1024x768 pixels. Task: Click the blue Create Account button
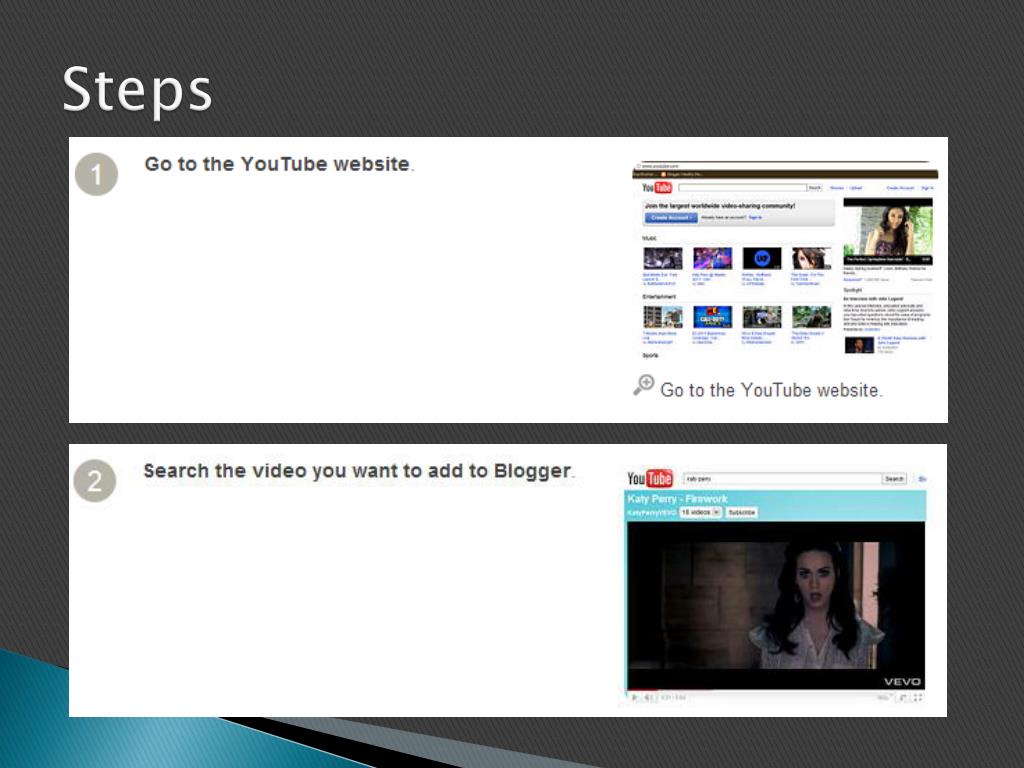(x=671, y=217)
